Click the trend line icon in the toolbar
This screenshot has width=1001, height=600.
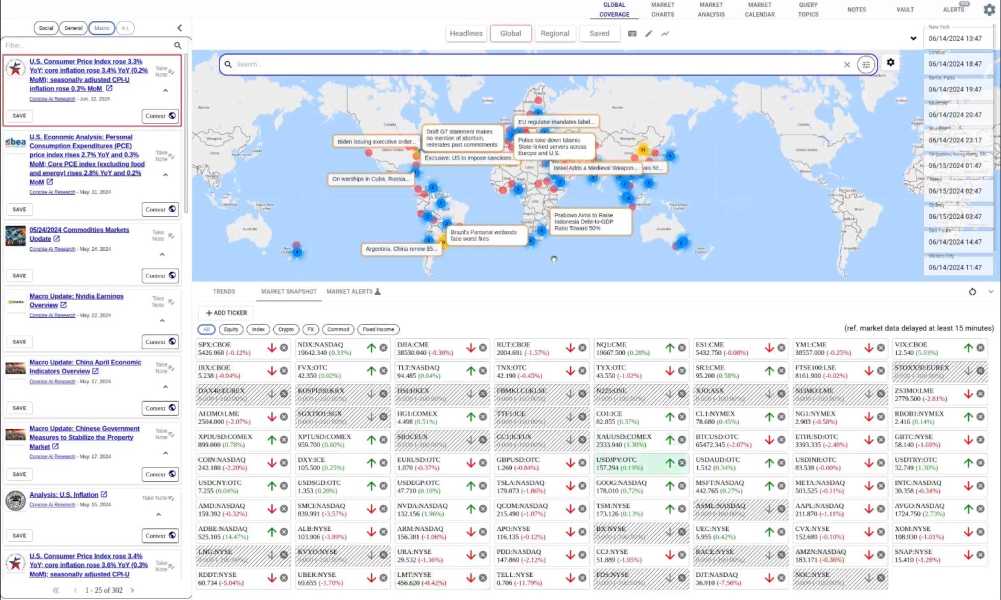coord(663,33)
